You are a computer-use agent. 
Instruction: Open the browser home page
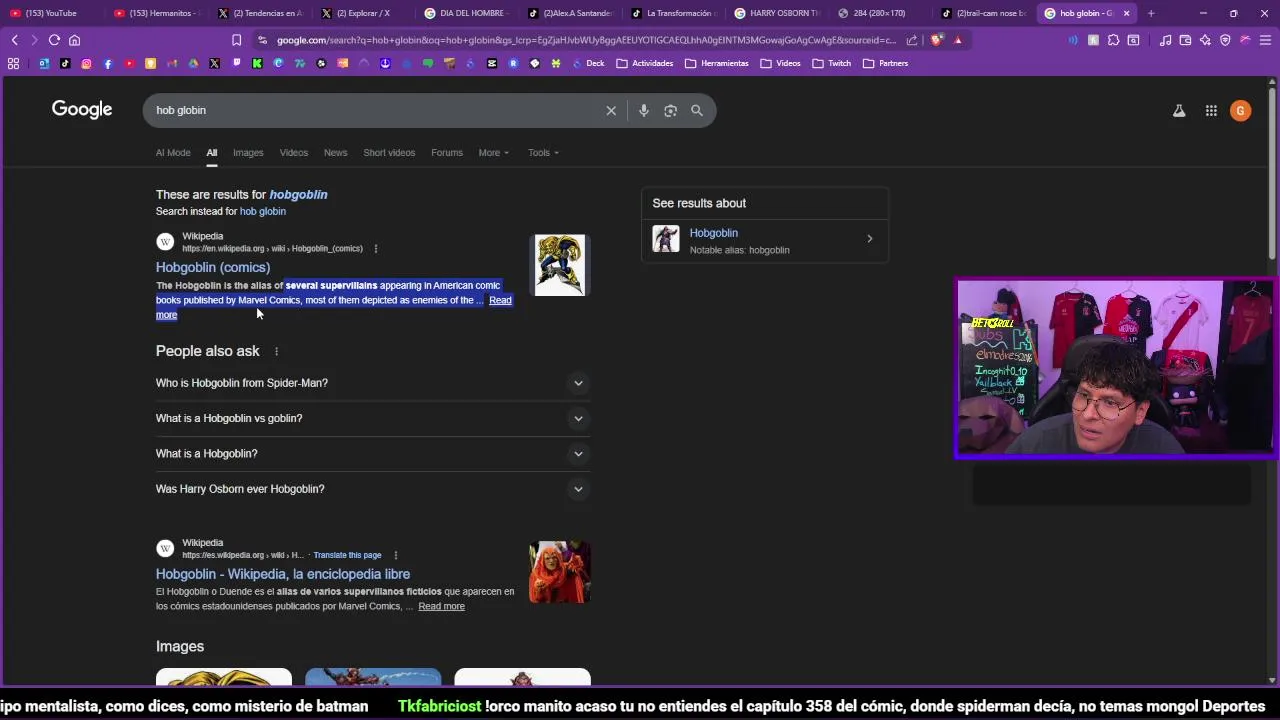tap(74, 40)
